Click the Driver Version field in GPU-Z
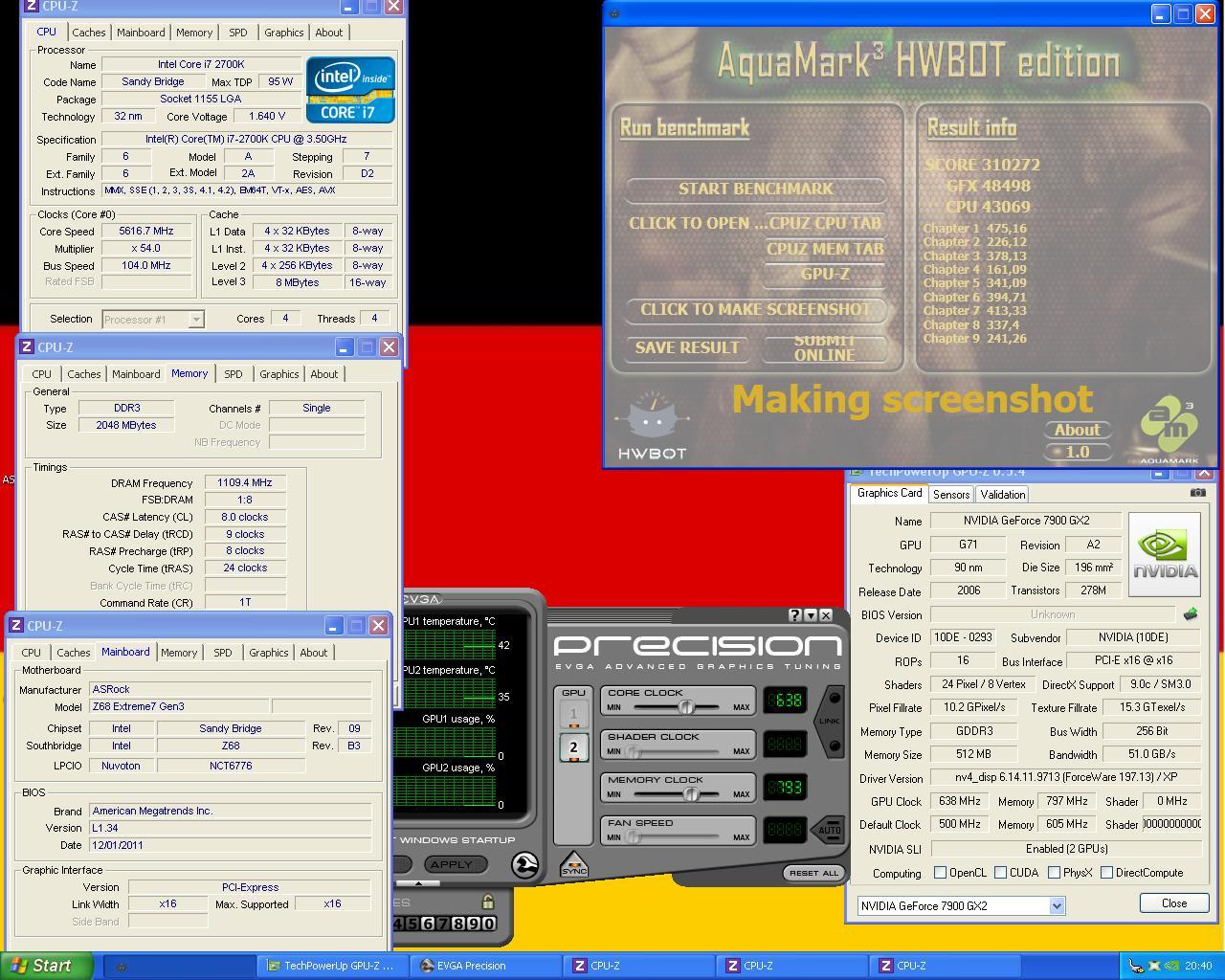The image size is (1225, 980). (x=1065, y=777)
